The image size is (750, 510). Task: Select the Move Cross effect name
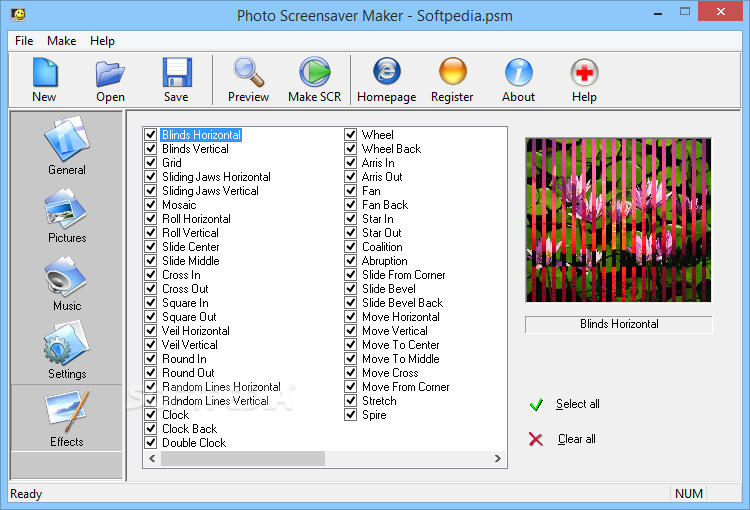pyautogui.click(x=390, y=373)
